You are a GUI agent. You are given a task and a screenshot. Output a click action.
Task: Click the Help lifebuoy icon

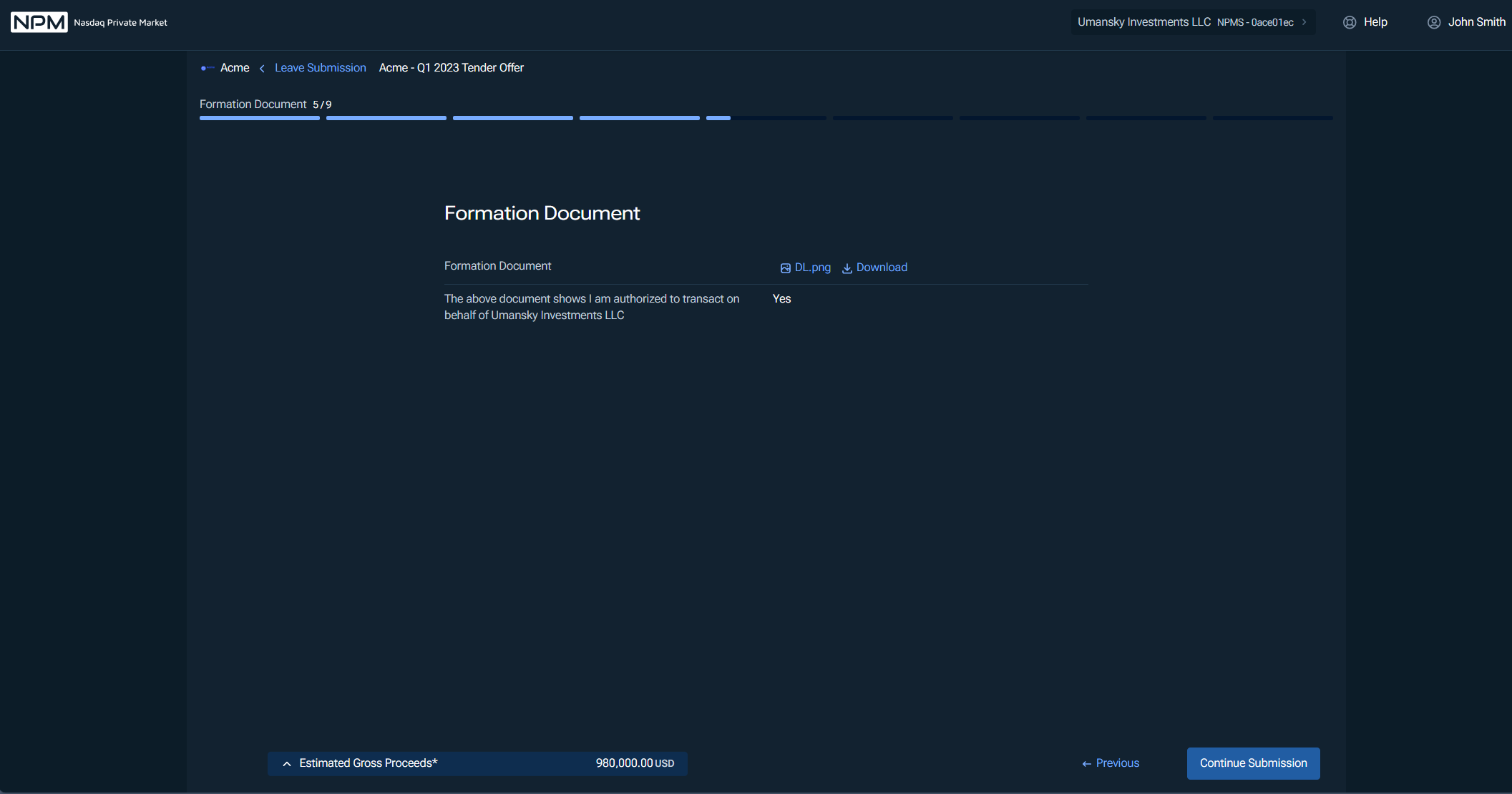[x=1350, y=22]
